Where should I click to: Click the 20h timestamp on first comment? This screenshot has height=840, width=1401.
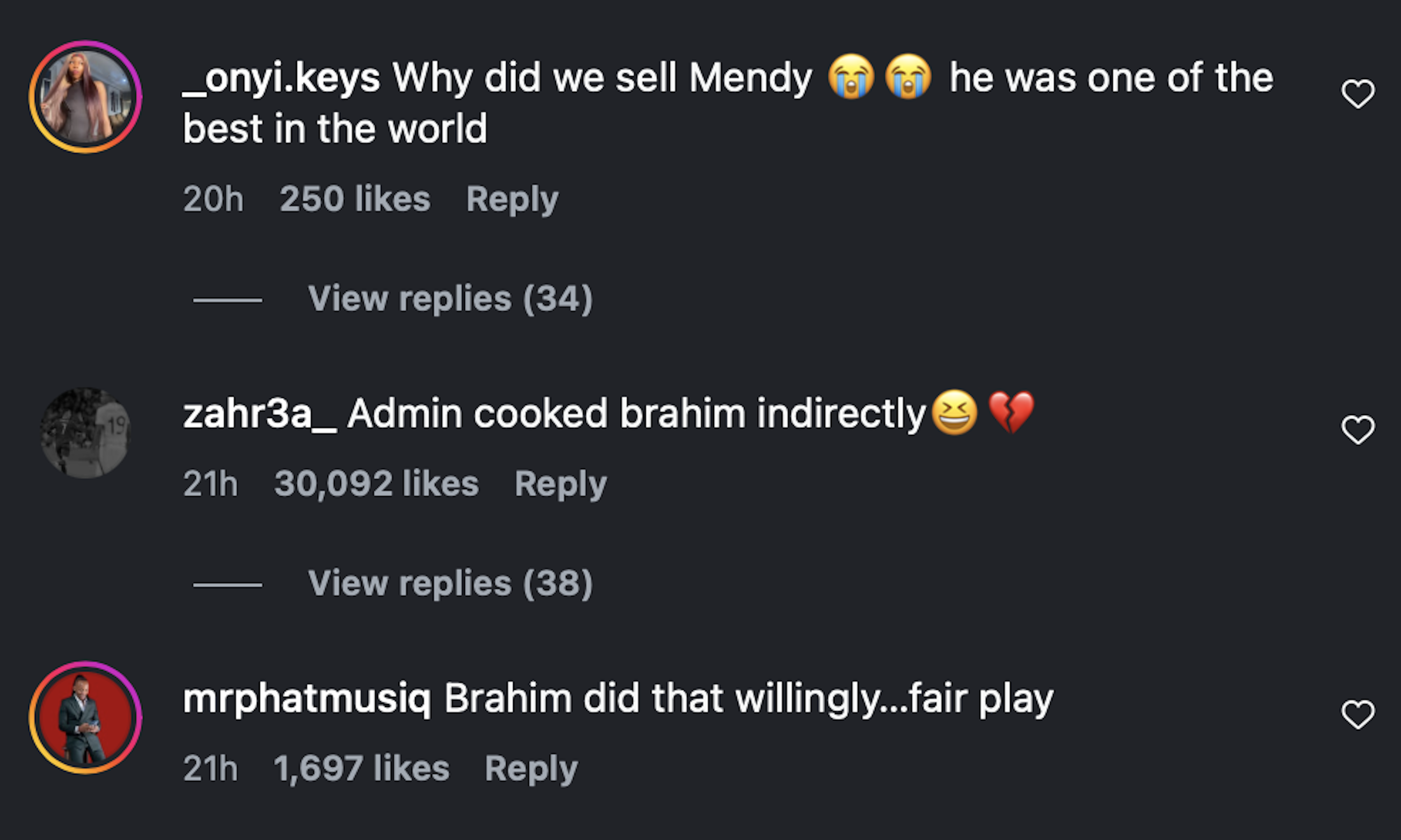(x=213, y=199)
